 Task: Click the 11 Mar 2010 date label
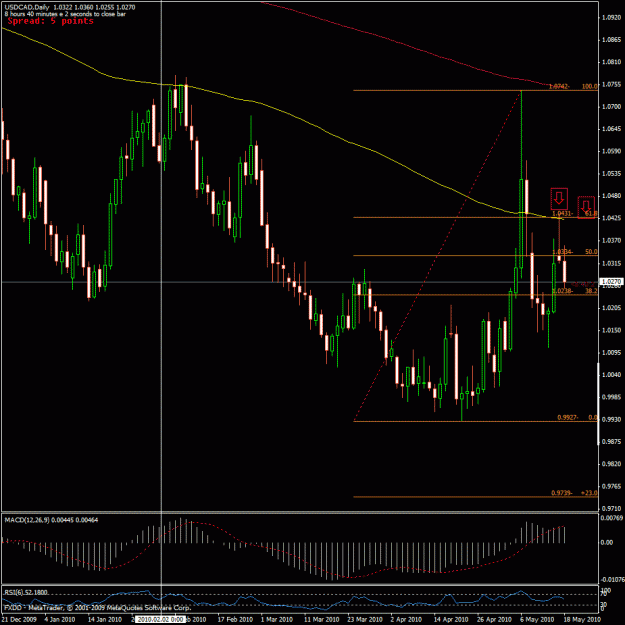[321, 619]
